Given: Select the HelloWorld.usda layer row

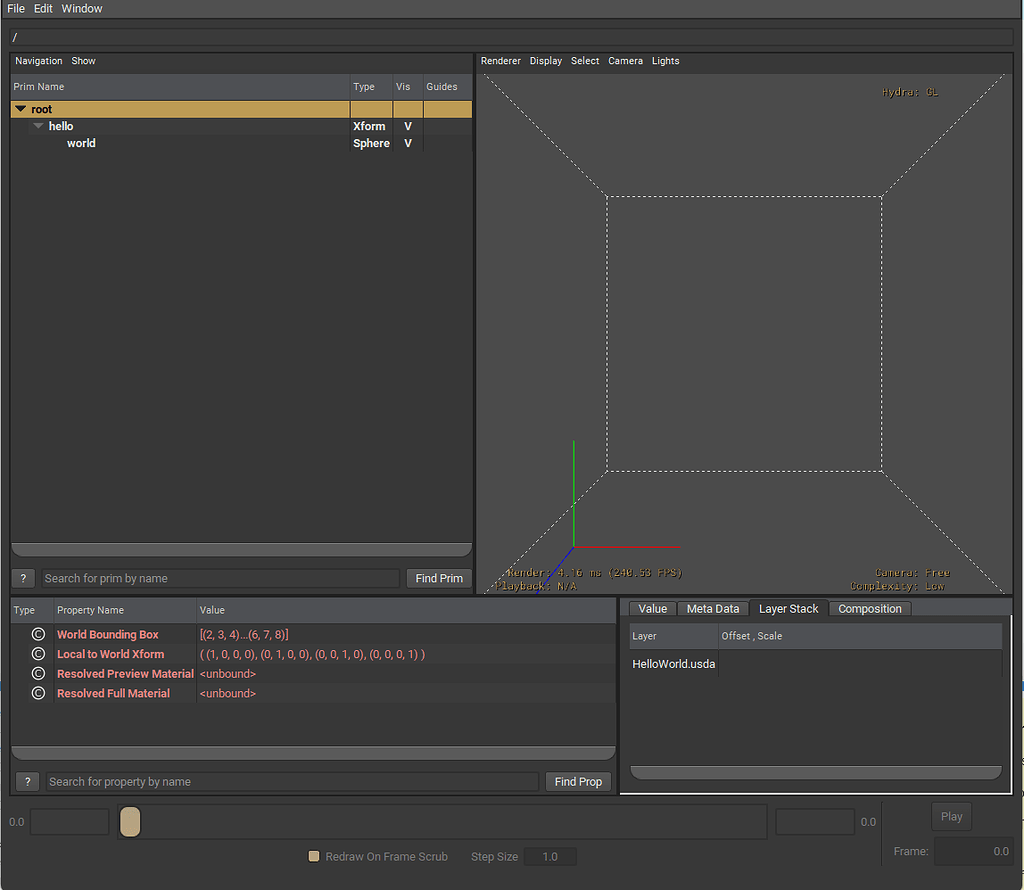Looking at the screenshot, I should coord(673,664).
